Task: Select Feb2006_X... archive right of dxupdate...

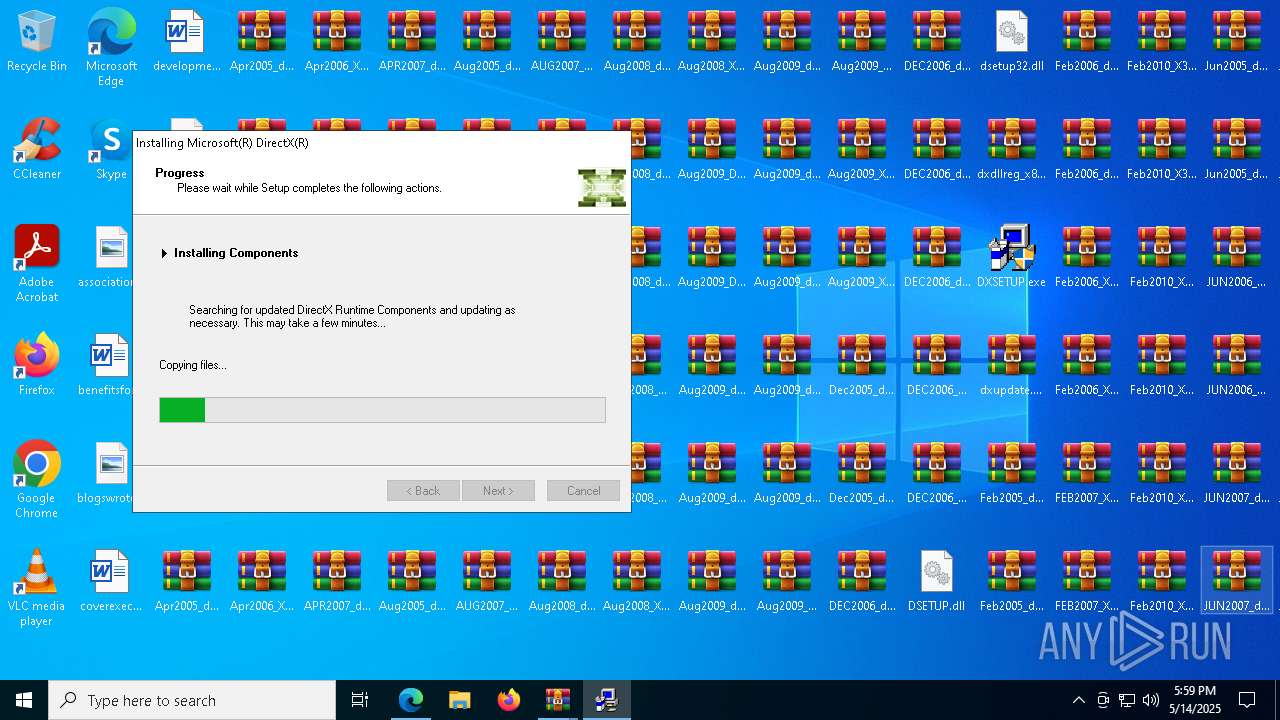Action: coord(1086,366)
